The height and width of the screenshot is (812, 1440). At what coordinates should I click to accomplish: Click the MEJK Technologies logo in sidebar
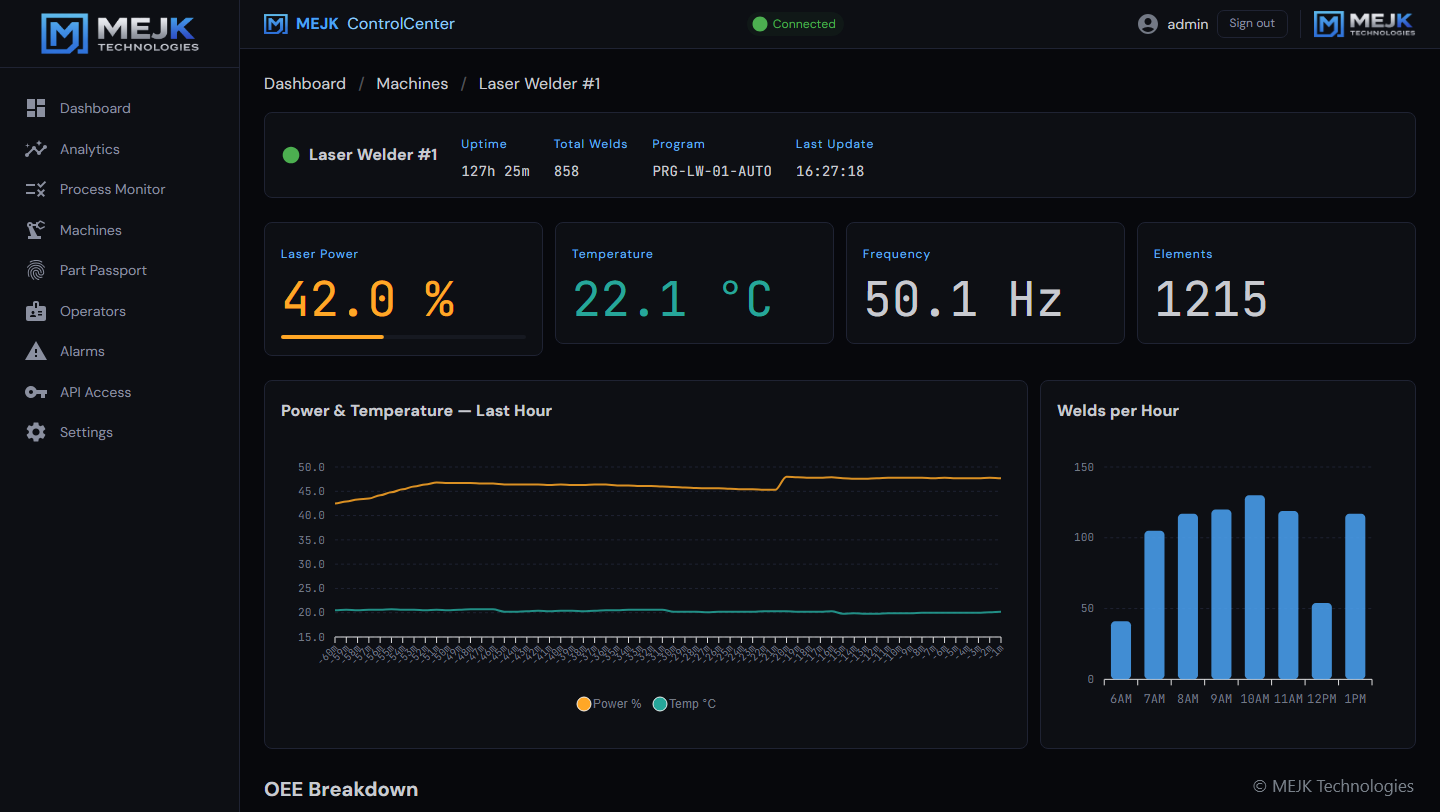(x=120, y=34)
